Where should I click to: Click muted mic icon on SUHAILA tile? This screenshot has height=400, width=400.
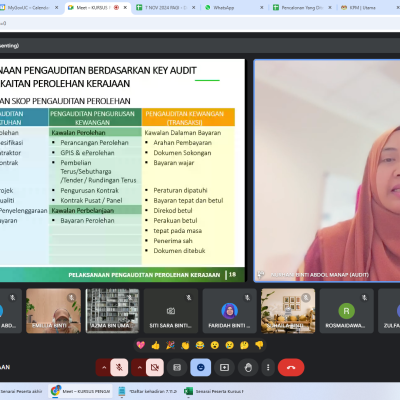point(306,297)
